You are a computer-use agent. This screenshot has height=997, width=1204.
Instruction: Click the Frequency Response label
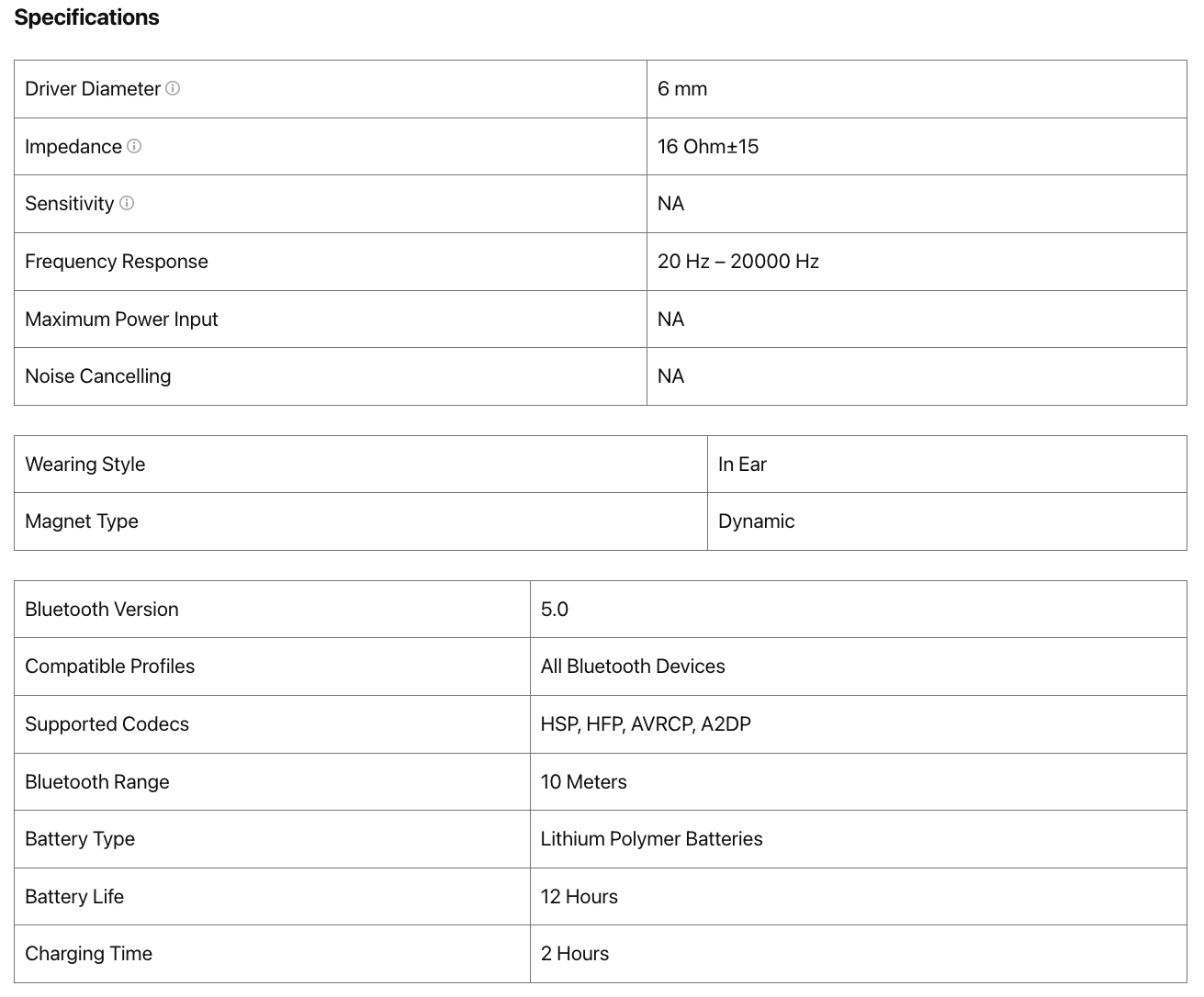pos(117,262)
